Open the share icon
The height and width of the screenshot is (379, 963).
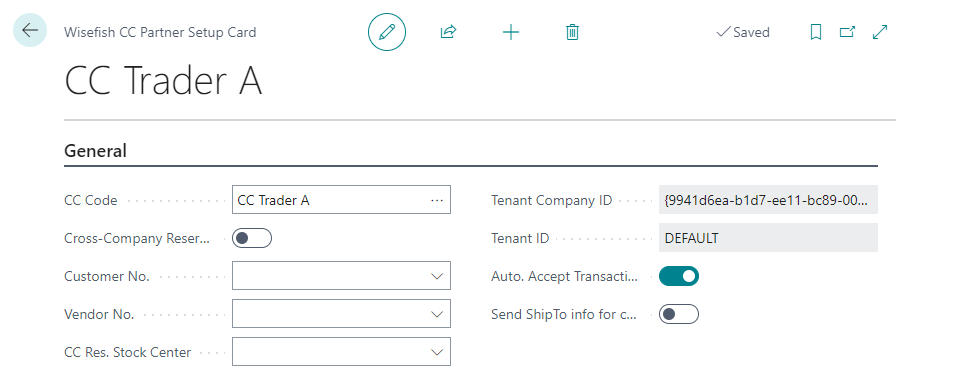pyautogui.click(x=448, y=32)
